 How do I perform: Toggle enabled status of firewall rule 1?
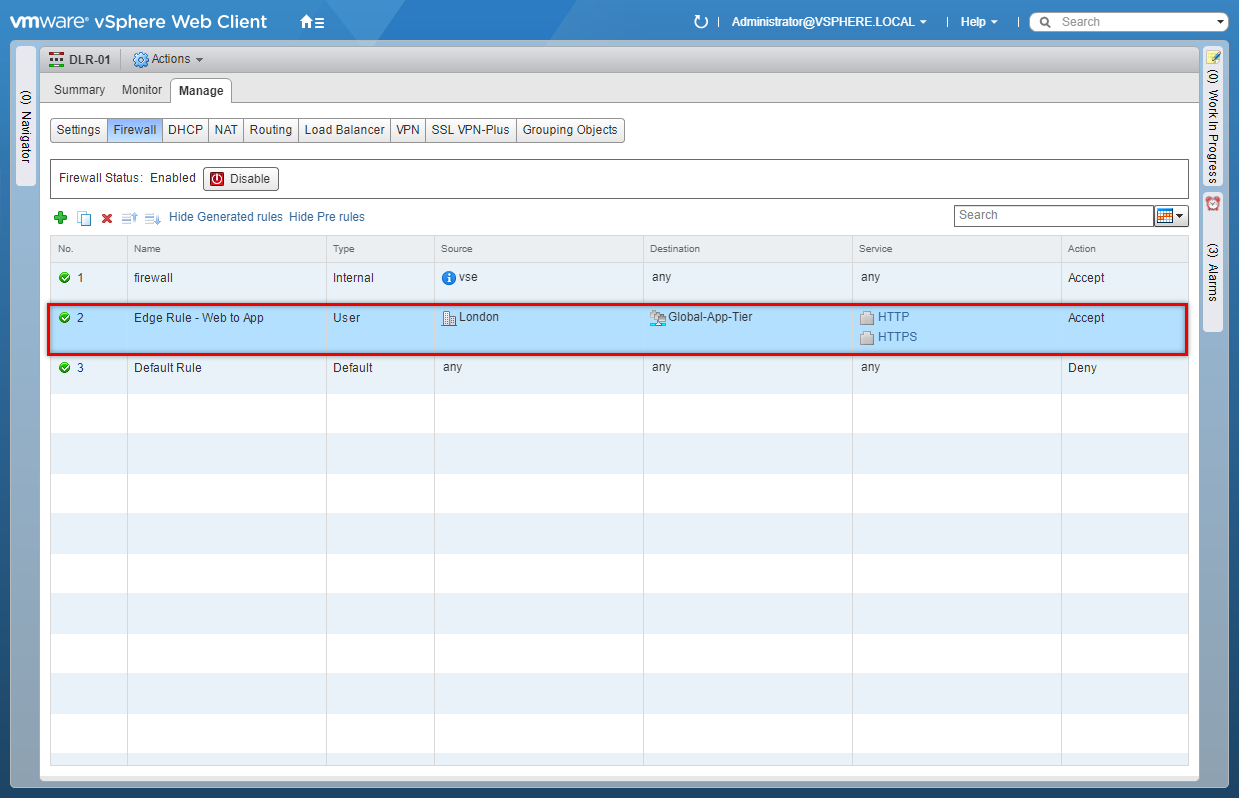(x=65, y=278)
